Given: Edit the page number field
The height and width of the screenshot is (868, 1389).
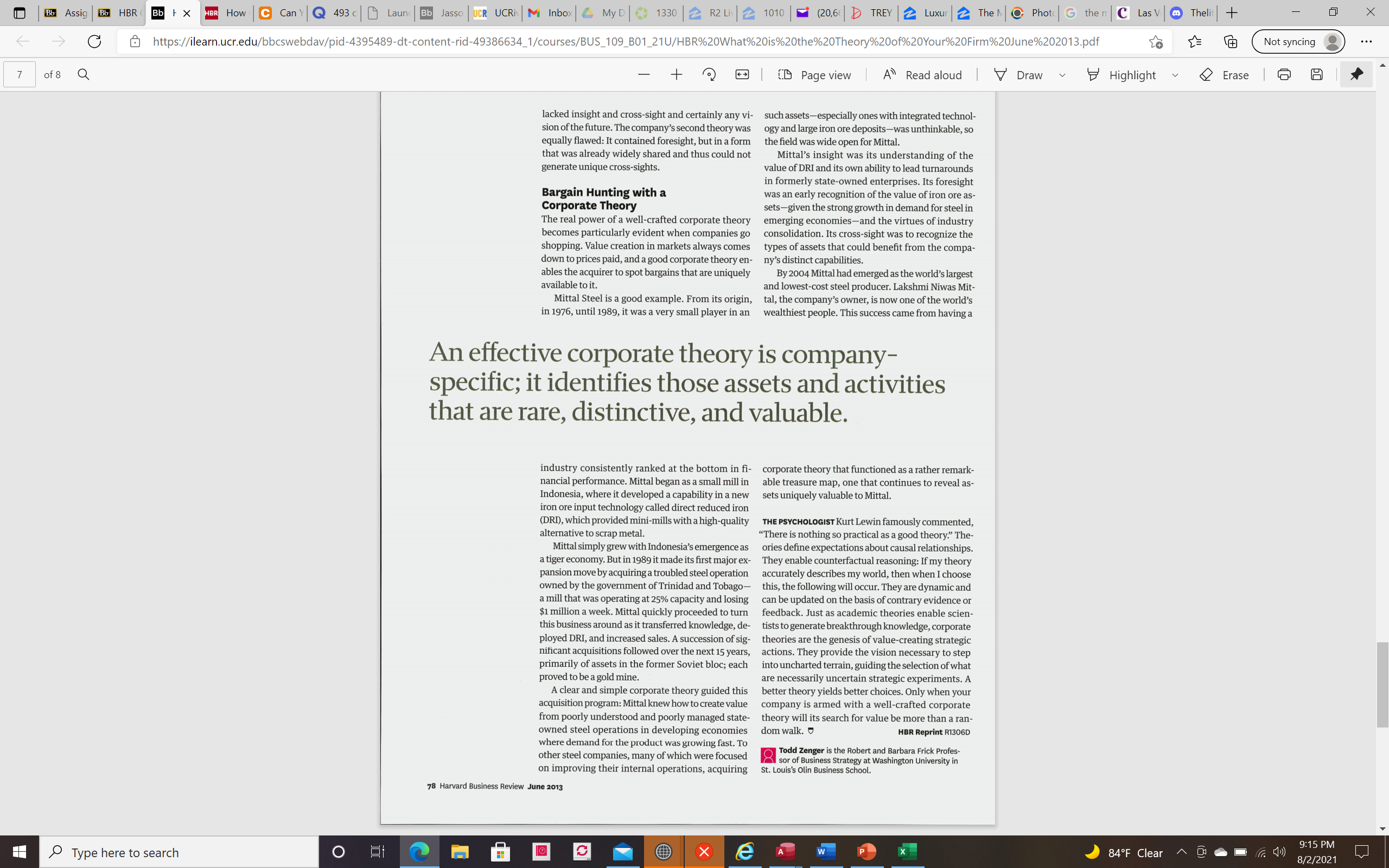Looking at the screenshot, I should [20, 75].
